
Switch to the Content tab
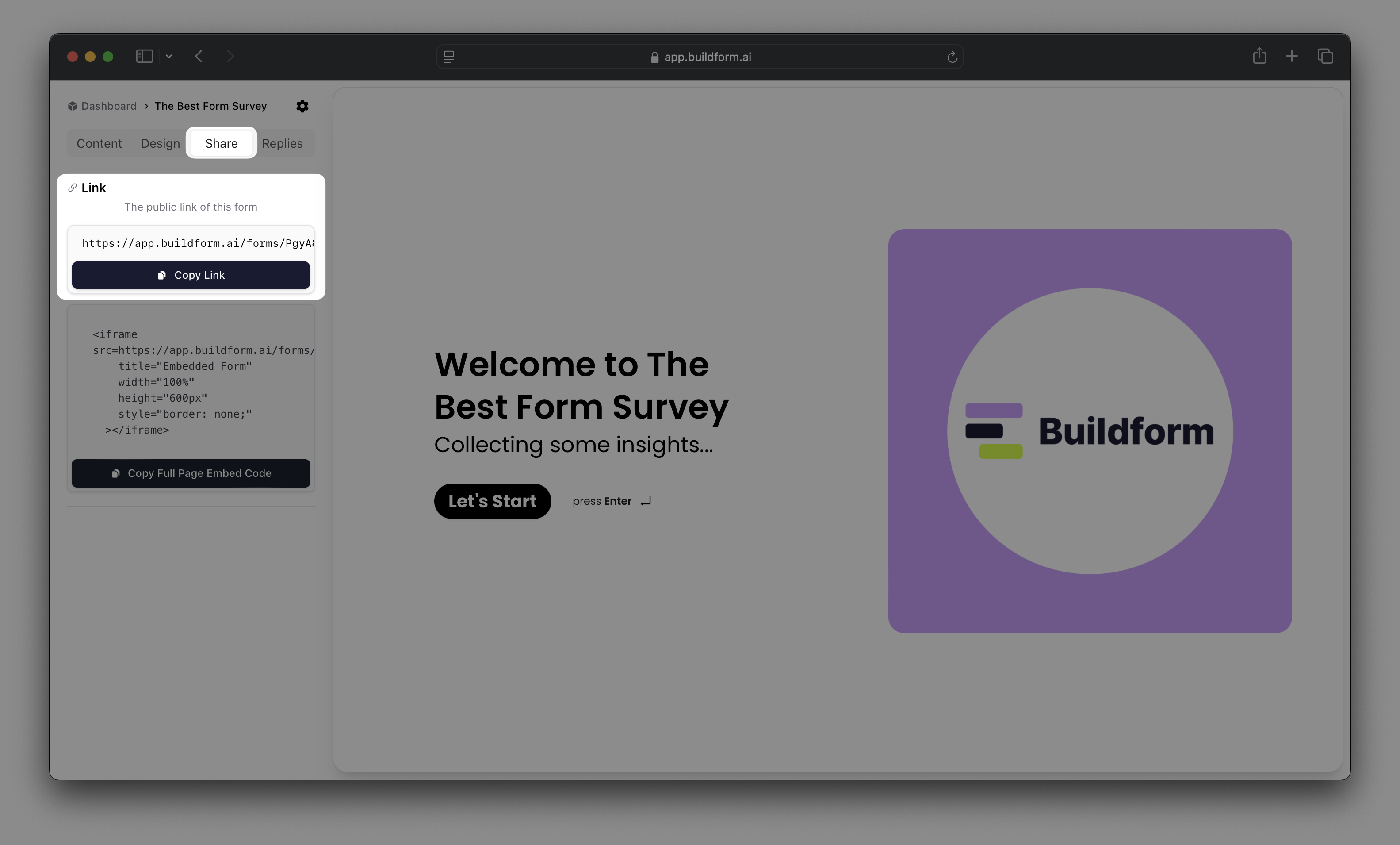99,143
